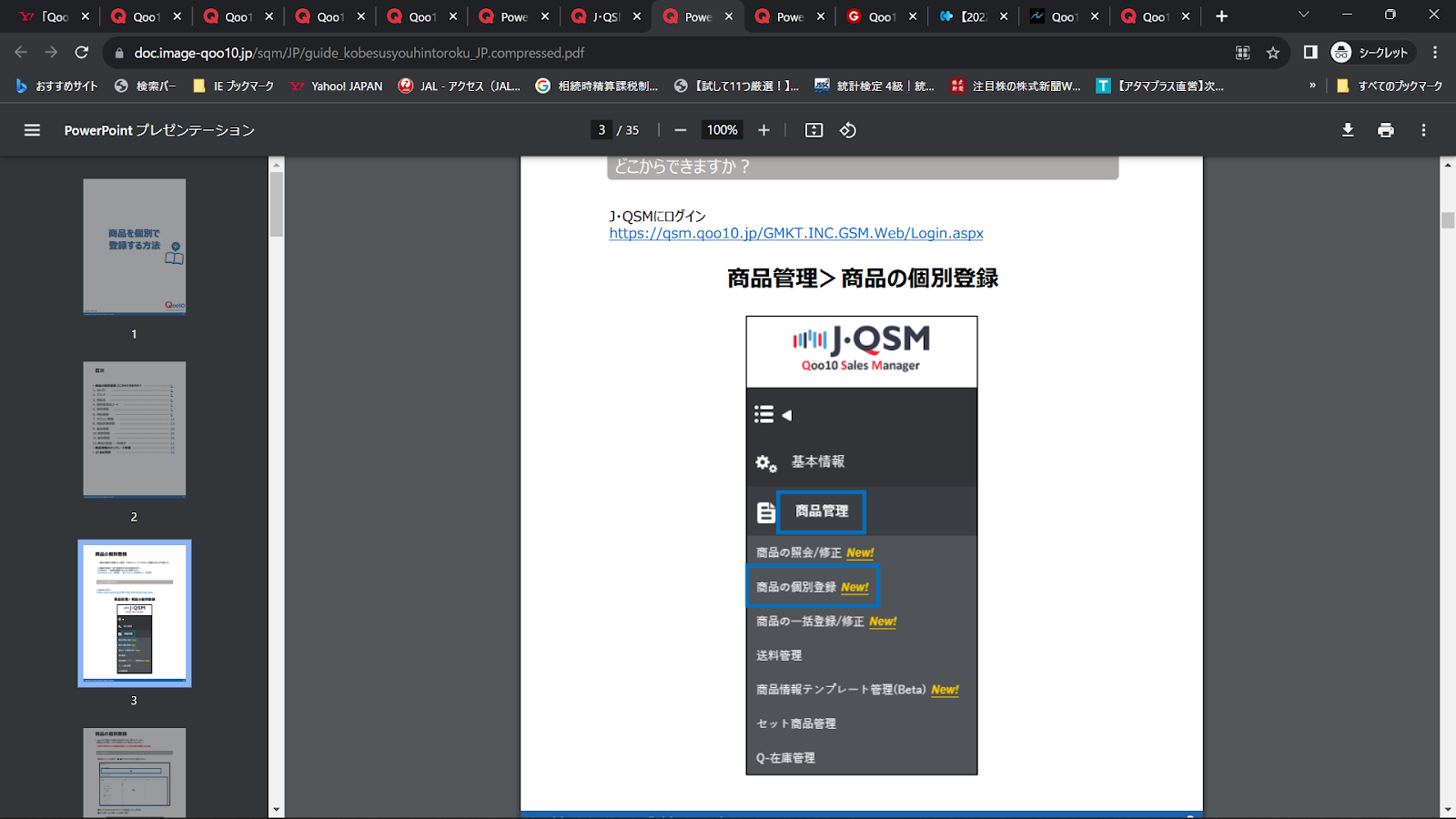This screenshot has width=1456, height=819.
Task: Open the JAL - アクセス bookmark
Action: coord(460,86)
